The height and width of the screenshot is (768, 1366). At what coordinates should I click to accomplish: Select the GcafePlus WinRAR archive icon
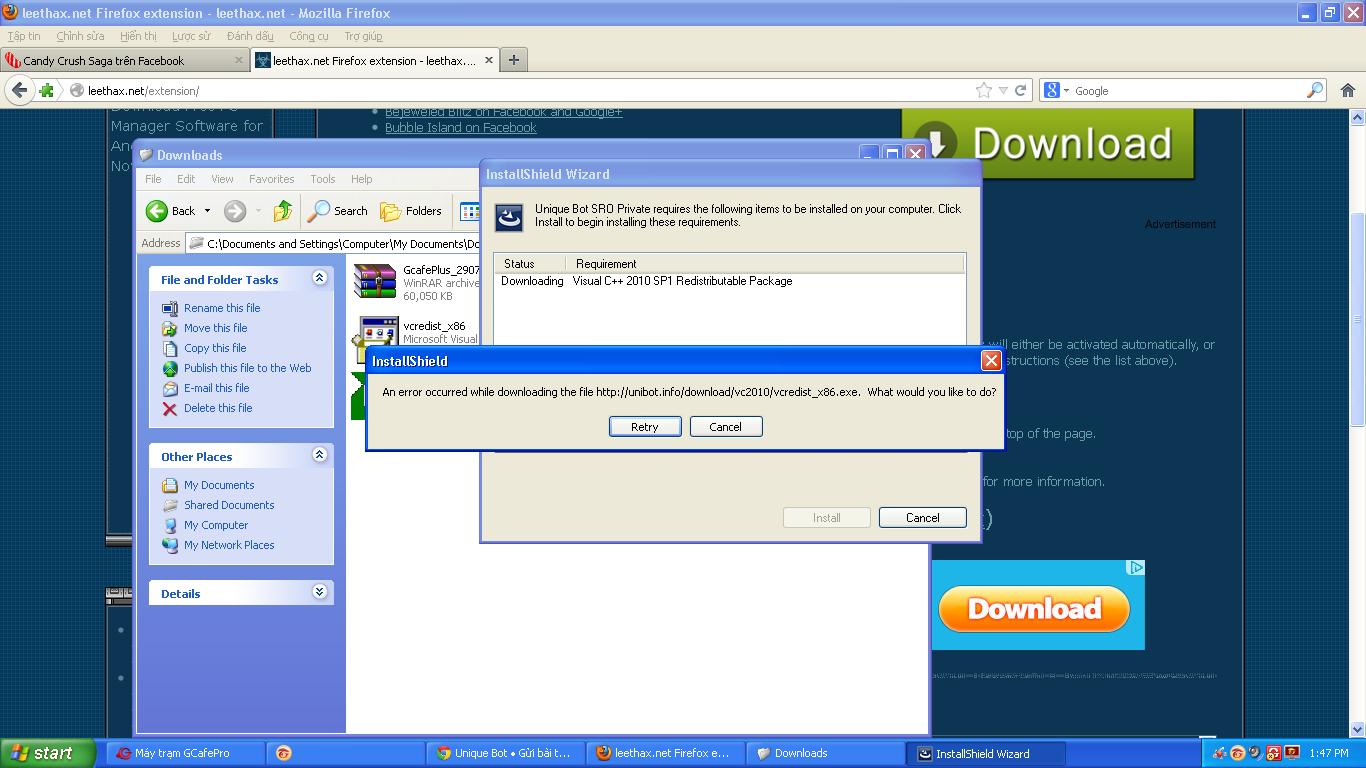[x=375, y=281]
